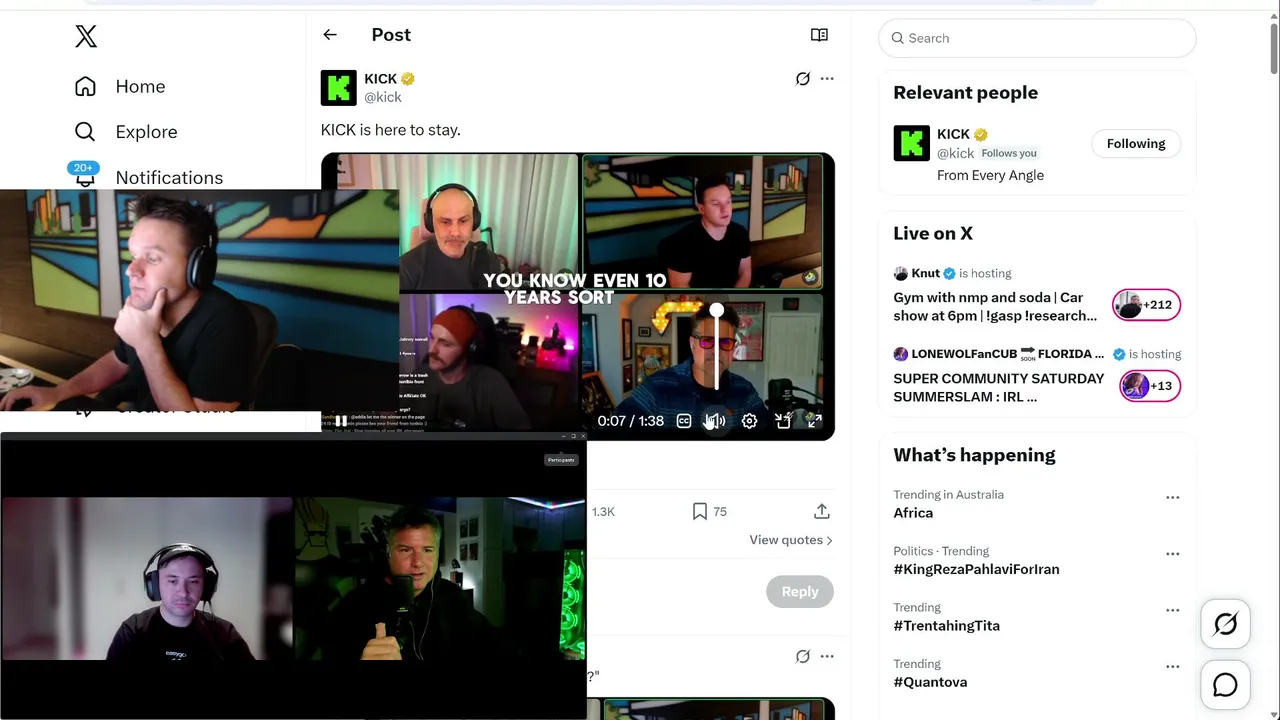Open more options on the reply post

tap(827, 657)
